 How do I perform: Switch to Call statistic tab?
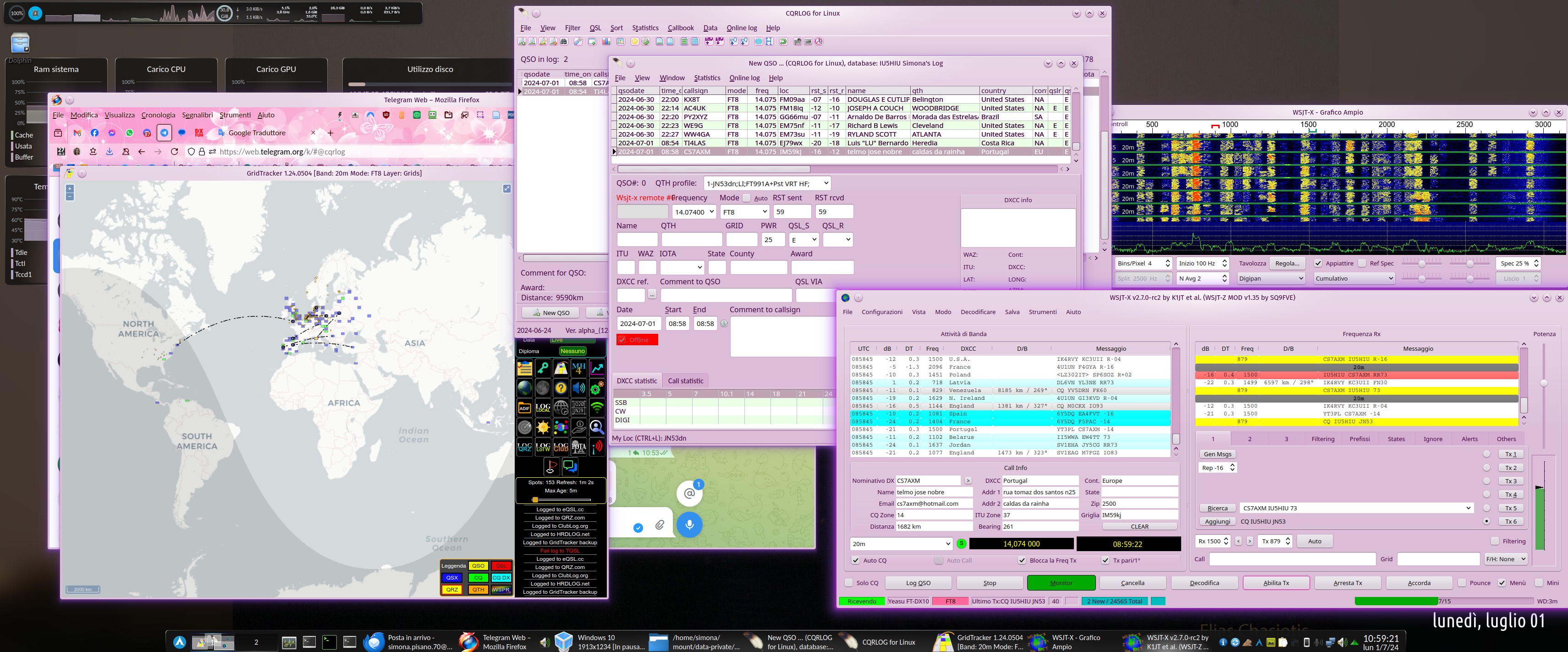(685, 381)
